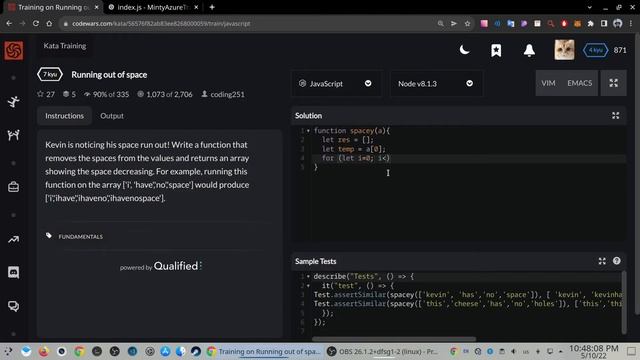Click the 4 kyu rank badge
Image resolution: width=640 pixels, height=360 pixels.
click(596, 50)
